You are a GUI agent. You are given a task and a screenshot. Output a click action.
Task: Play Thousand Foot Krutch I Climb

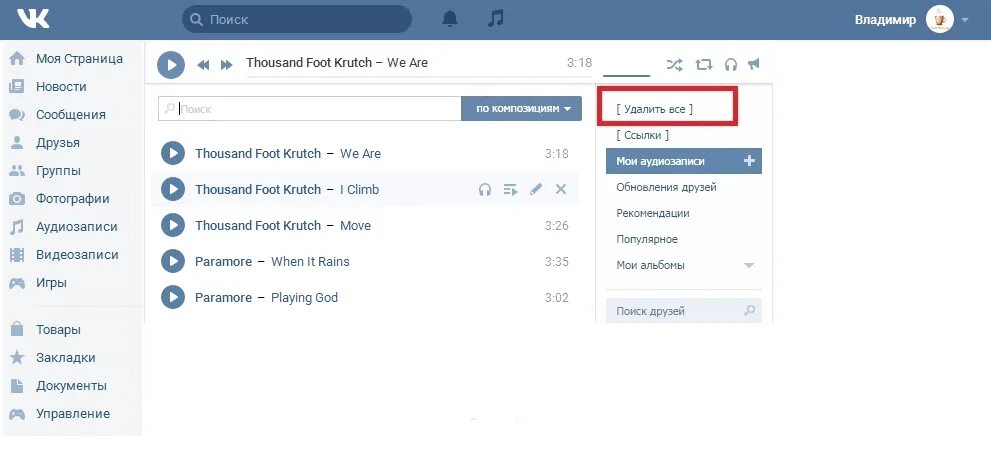173,189
